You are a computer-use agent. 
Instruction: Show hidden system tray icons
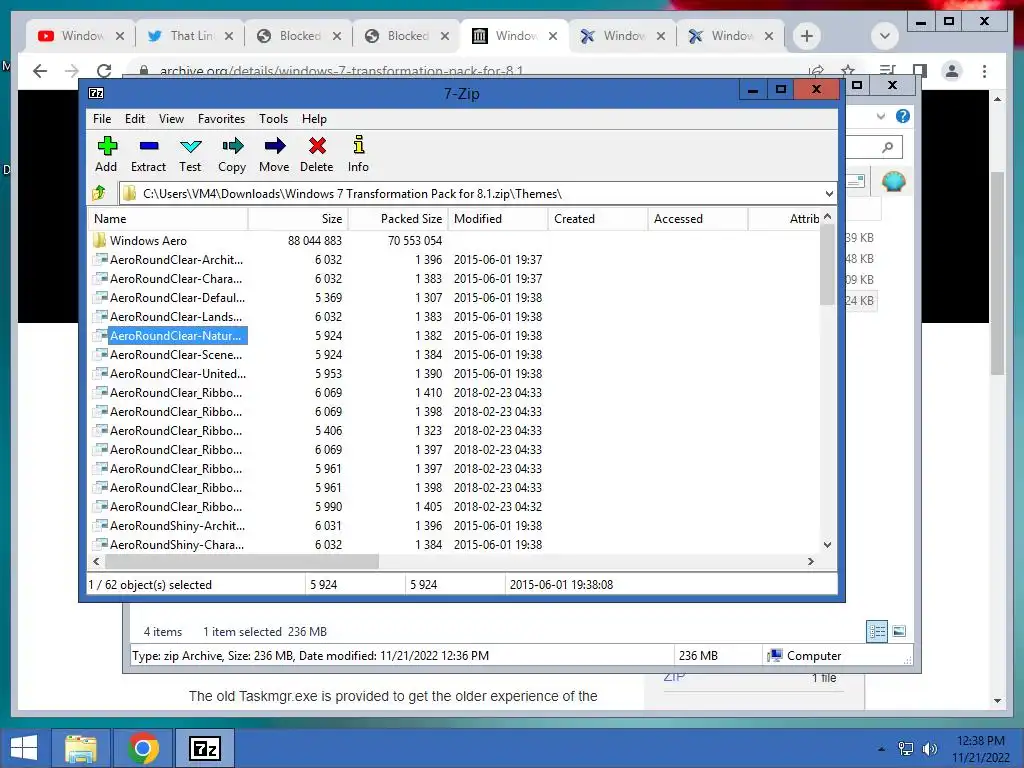click(882, 750)
